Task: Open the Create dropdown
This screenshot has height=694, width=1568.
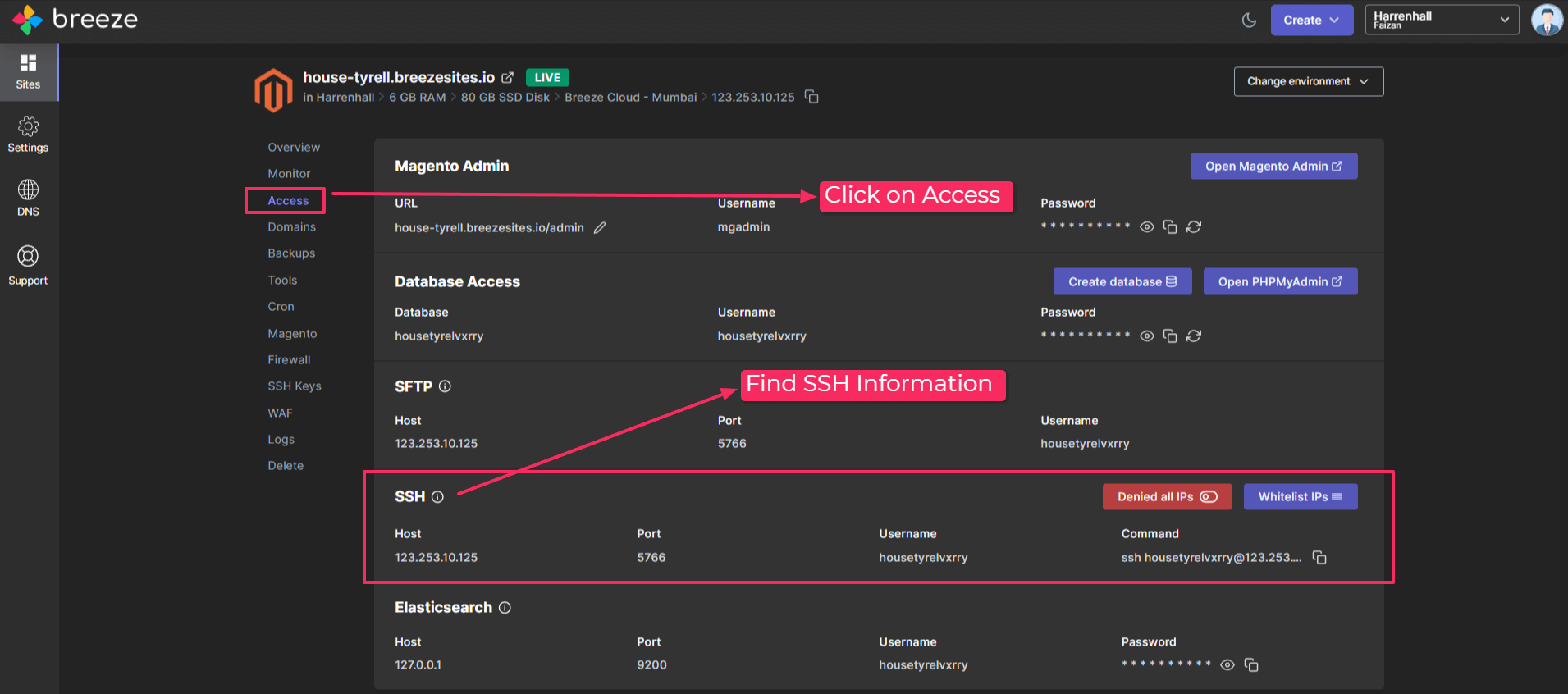Action: tap(1311, 20)
